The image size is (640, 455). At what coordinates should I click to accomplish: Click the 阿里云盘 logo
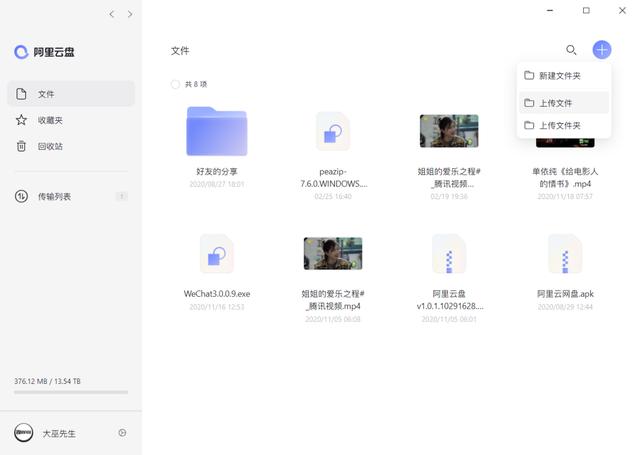click(x=44, y=52)
